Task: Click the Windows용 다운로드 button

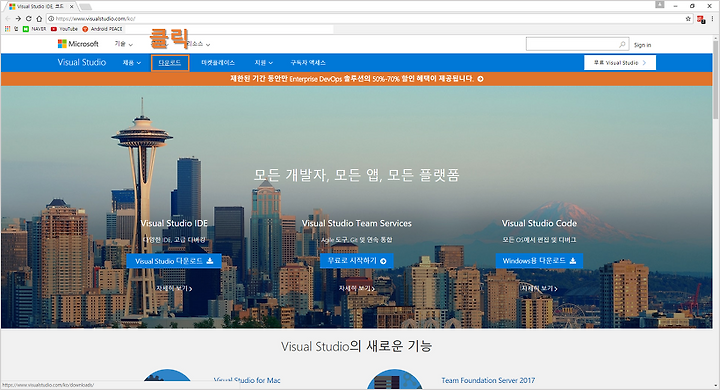Action: tap(539, 260)
